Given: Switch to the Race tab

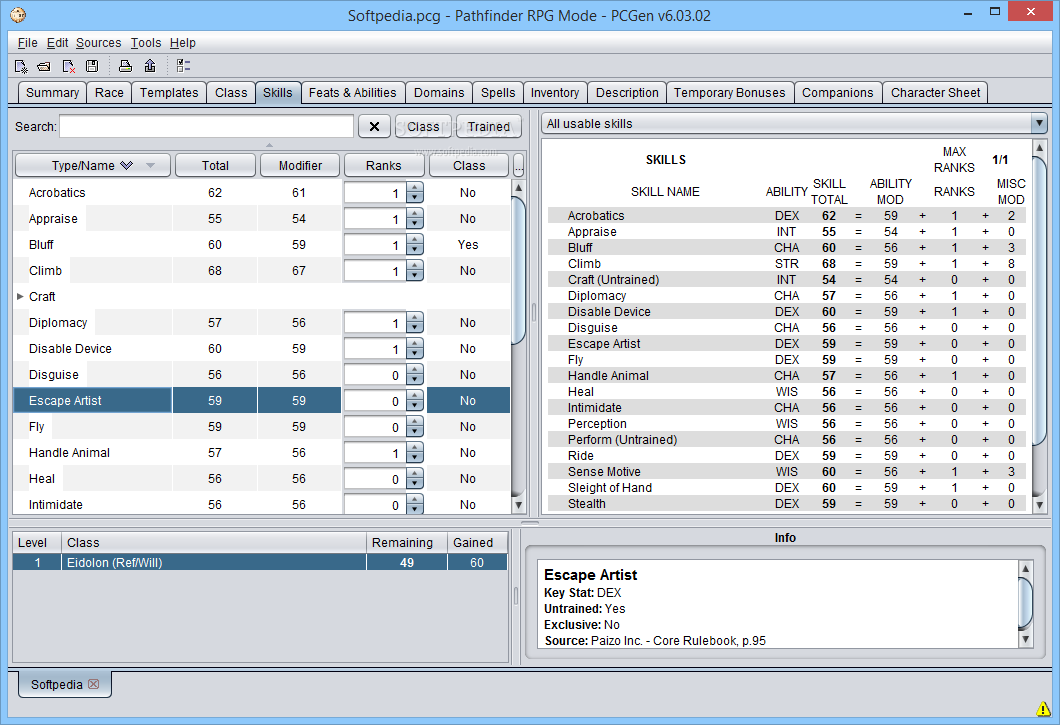Looking at the screenshot, I should (x=109, y=93).
